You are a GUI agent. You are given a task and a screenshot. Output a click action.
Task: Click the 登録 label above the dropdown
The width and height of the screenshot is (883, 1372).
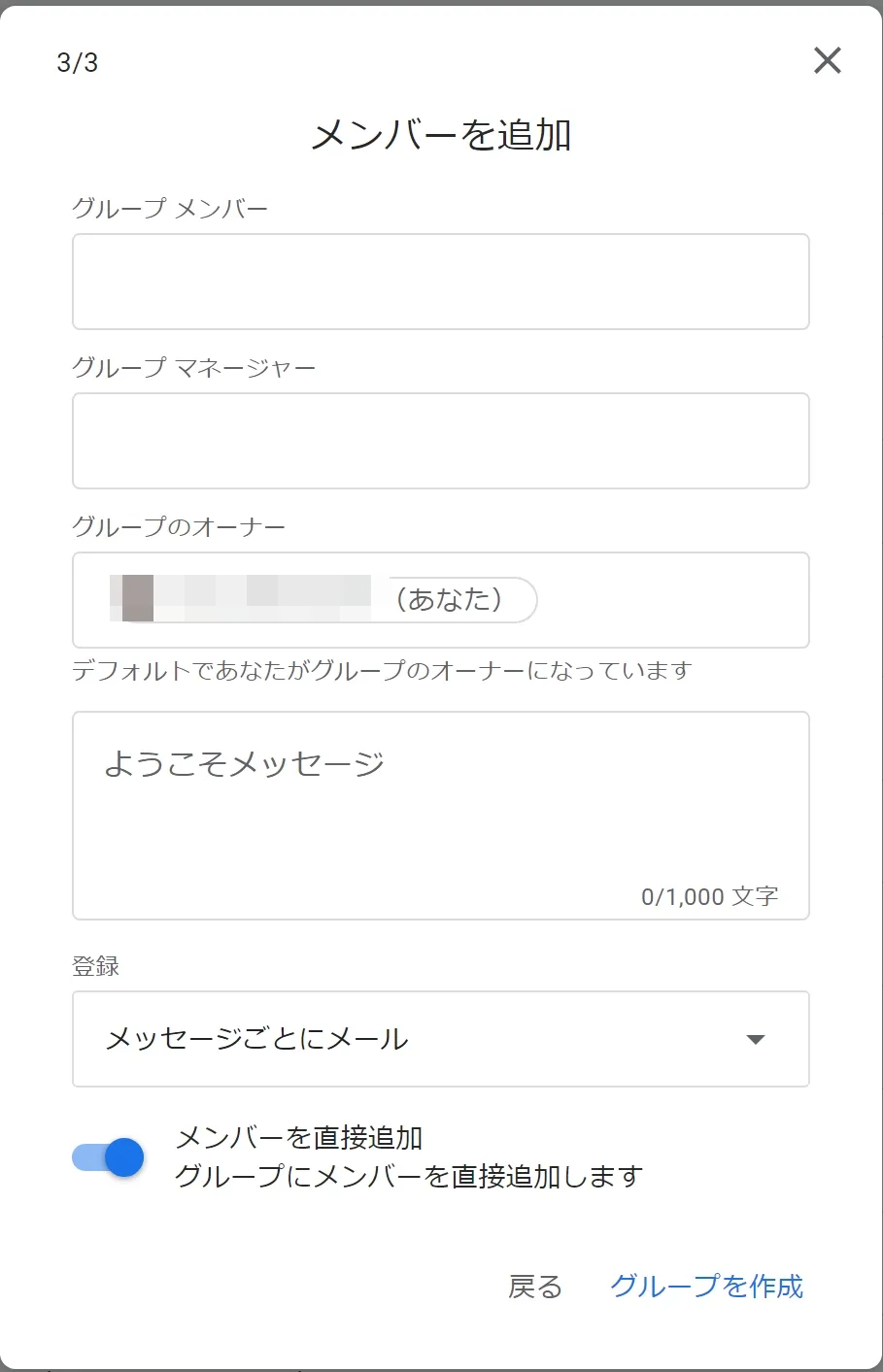click(x=95, y=966)
